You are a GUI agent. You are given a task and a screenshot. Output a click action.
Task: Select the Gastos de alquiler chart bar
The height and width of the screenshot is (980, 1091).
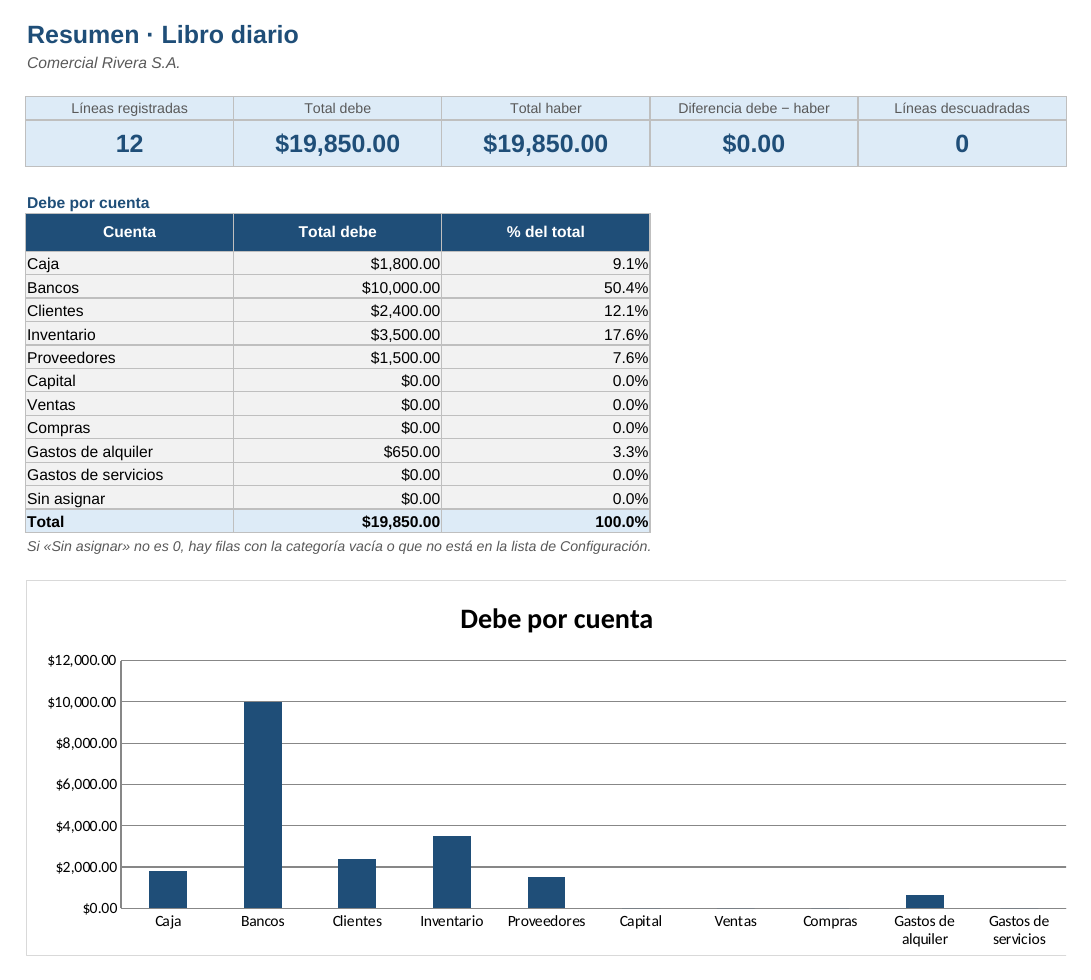click(925, 901)
